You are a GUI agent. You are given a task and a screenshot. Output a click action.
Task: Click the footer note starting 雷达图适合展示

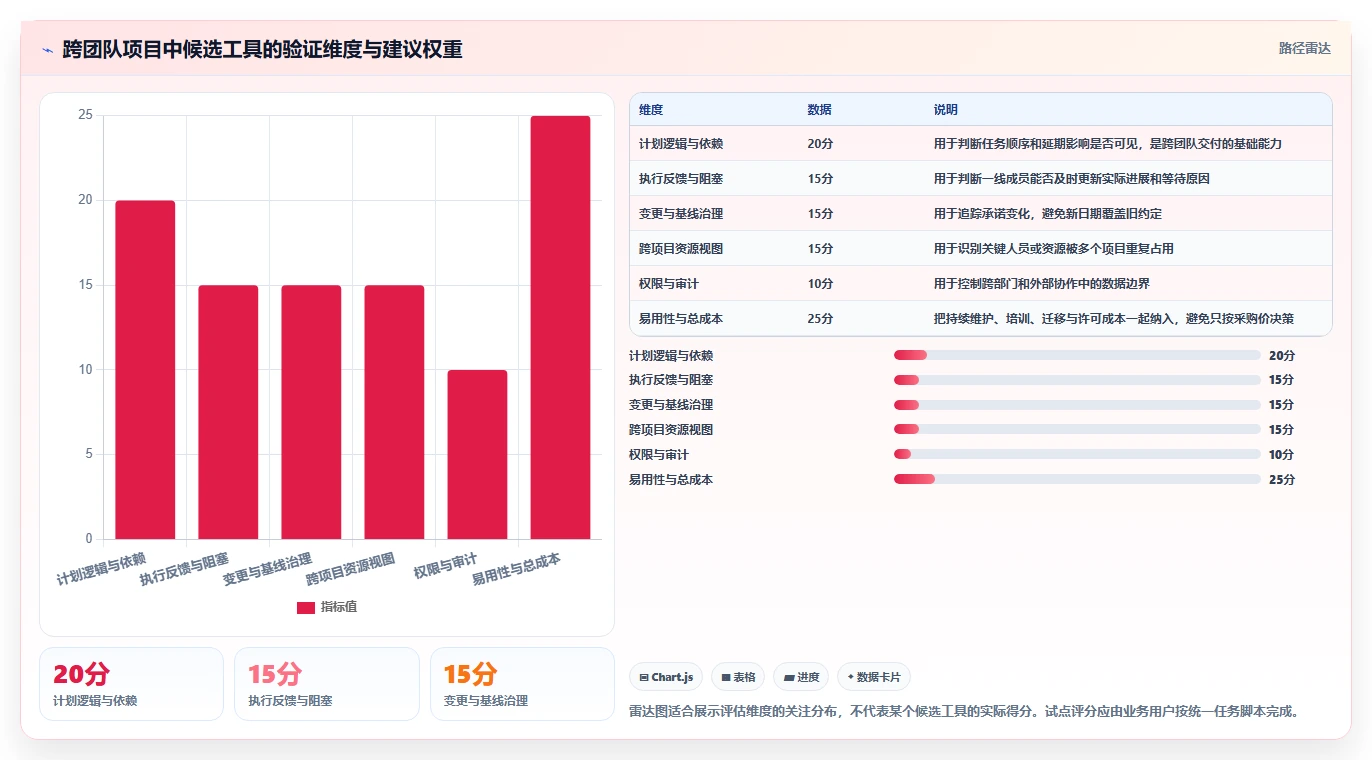click(965, 712)
